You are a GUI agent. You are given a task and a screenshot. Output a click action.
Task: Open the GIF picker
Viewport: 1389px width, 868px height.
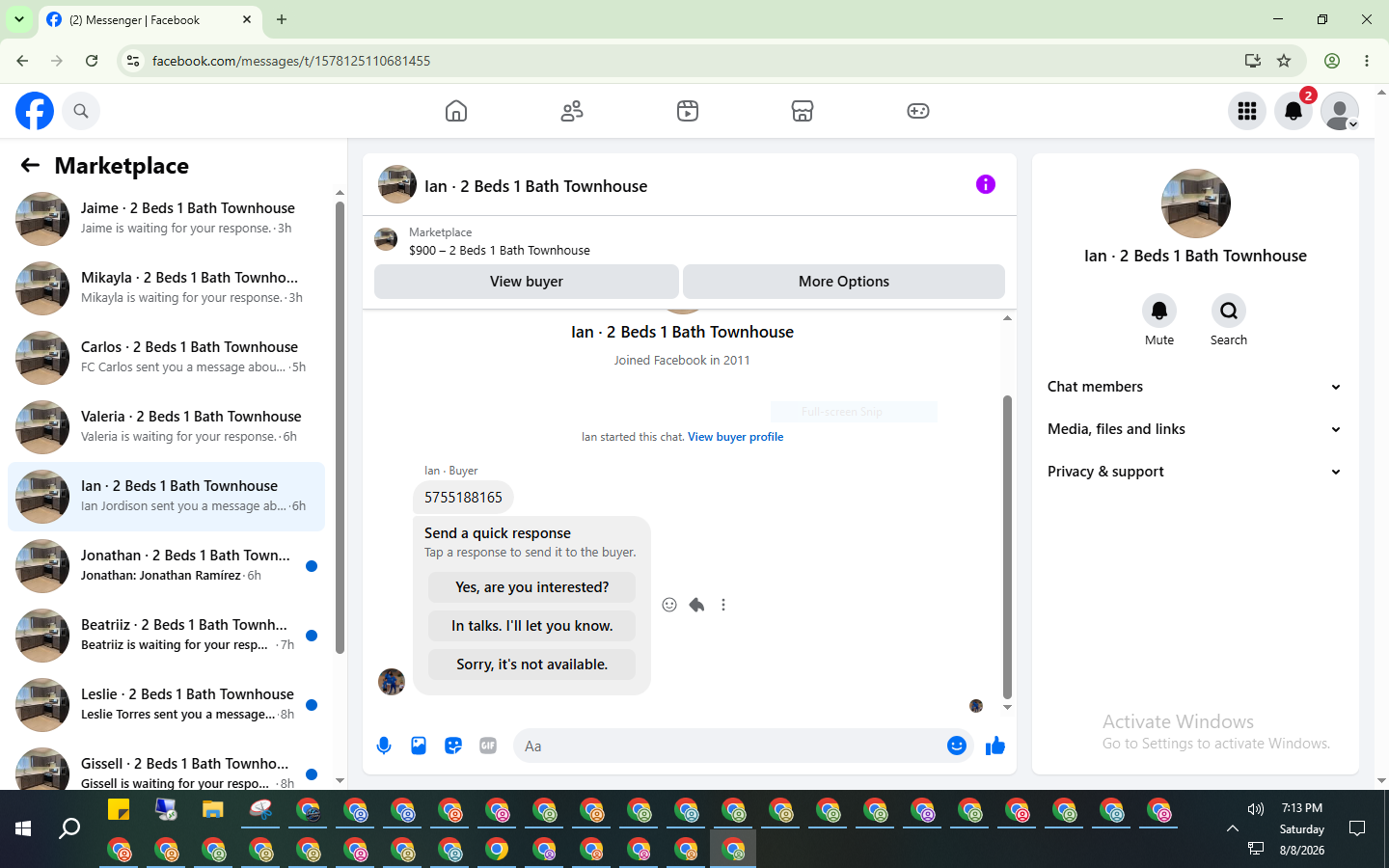tap(488, 746)
